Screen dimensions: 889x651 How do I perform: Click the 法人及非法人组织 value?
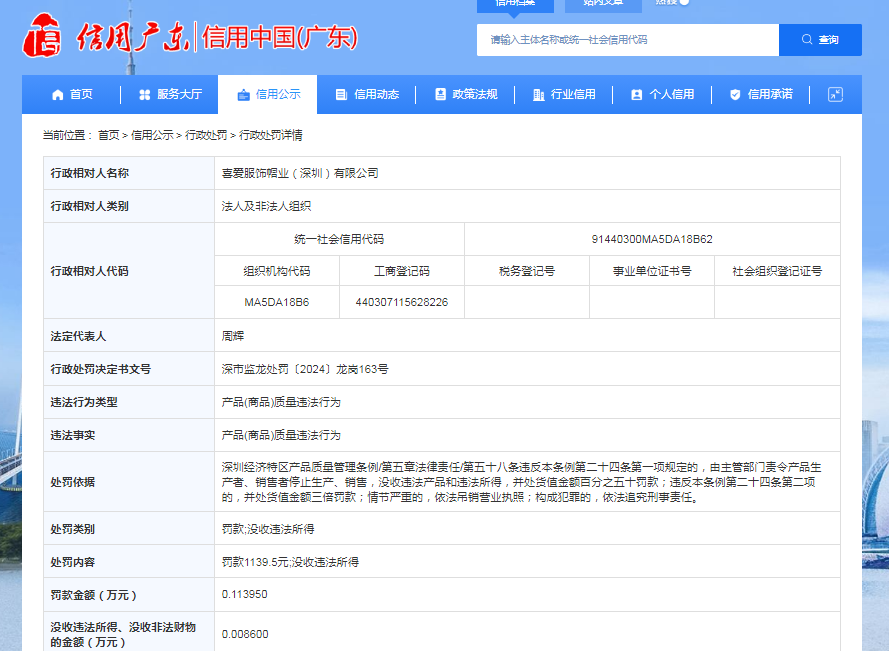[x=266, y=206]
